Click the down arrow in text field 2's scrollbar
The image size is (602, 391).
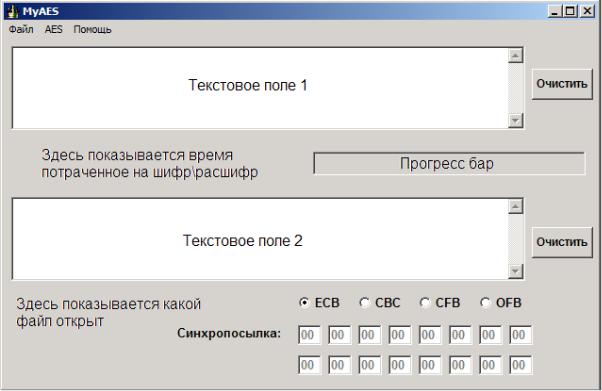(515, 272)
